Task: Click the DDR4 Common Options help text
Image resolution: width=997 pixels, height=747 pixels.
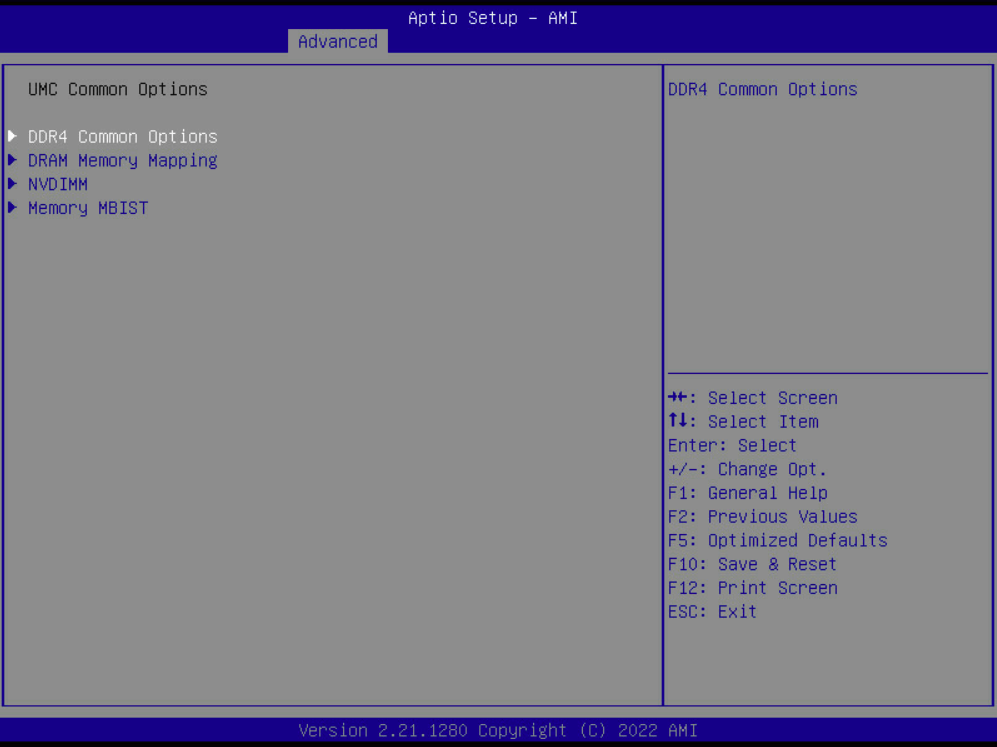Action: pyautogui.click(x=762, y=90)
